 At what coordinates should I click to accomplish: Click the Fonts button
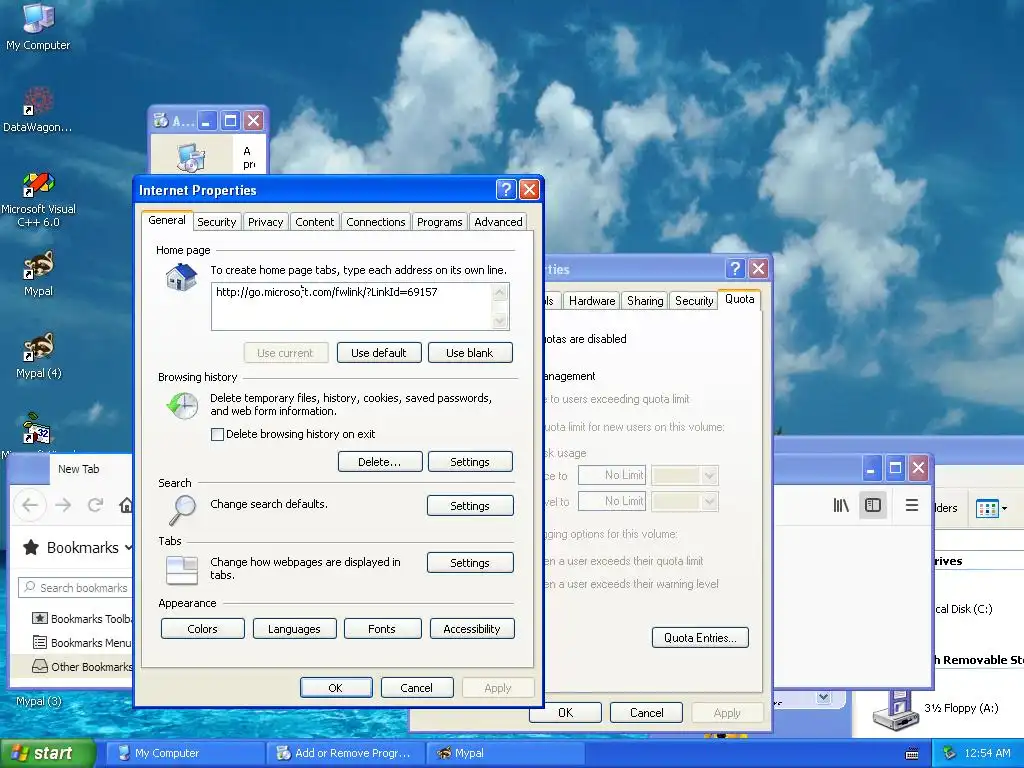pos(382,629)
